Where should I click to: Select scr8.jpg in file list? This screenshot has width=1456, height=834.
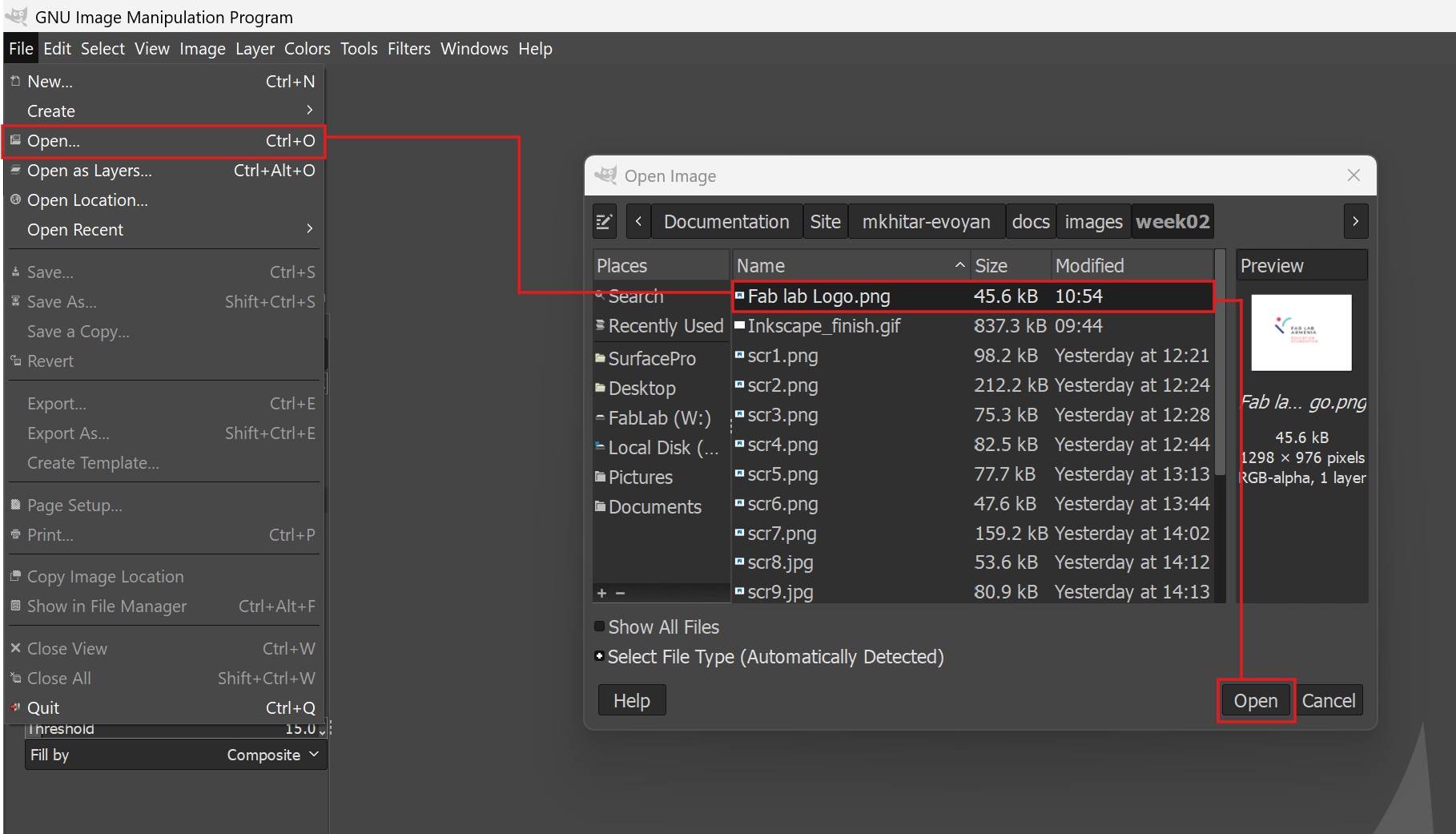click(x=973, y=562)
